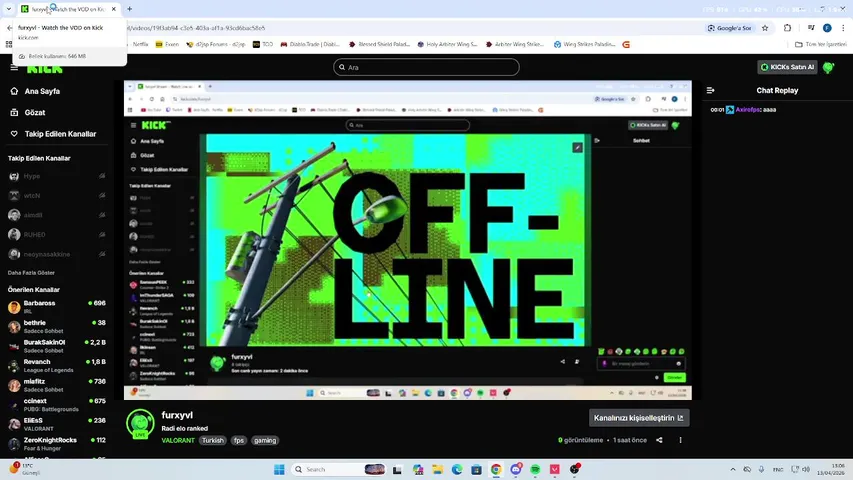
Task: Open a new browser tab
Action: [x=129, y=9]
